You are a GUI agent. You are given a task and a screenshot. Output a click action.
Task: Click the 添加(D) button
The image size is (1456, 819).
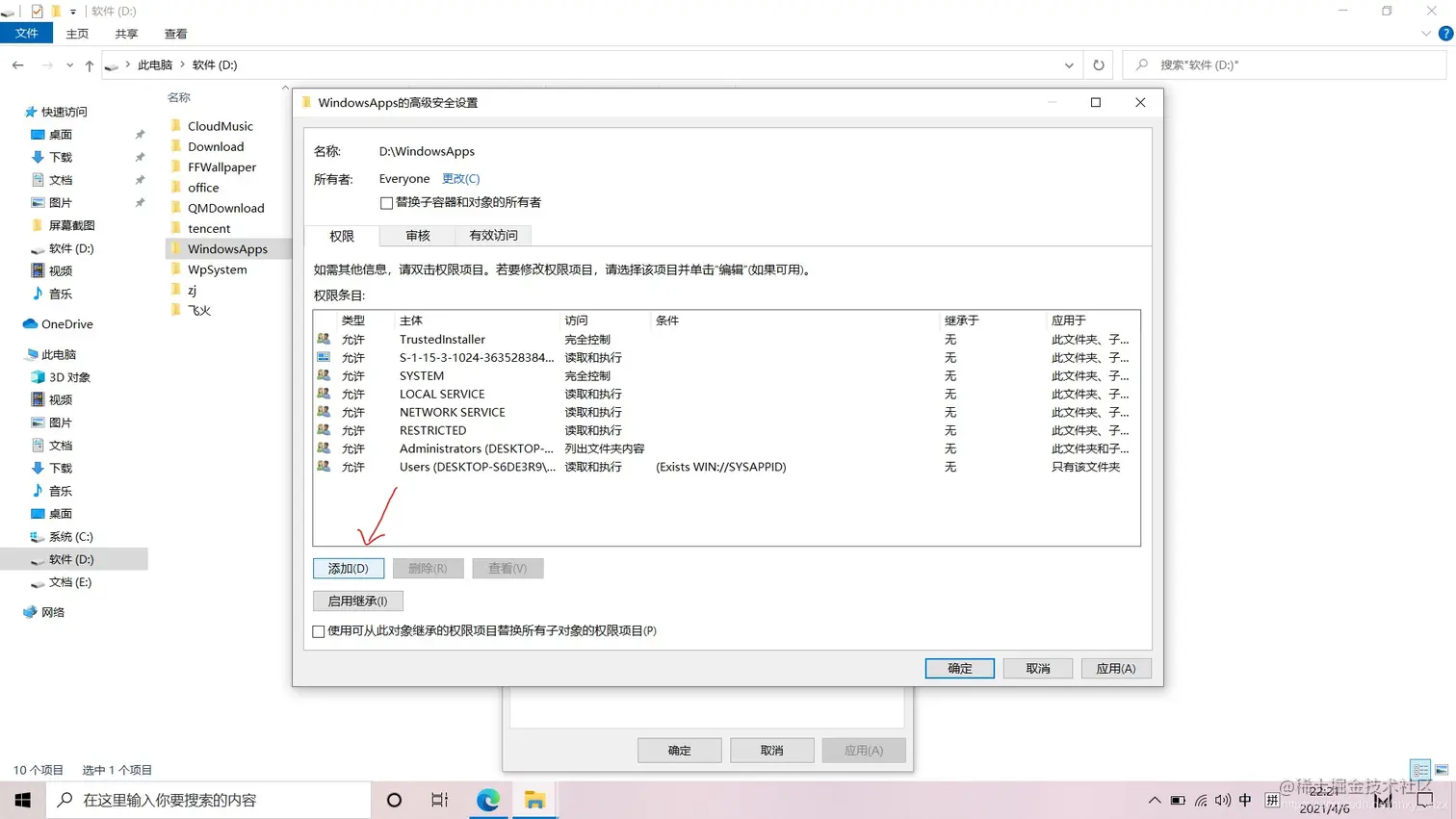point(348,568)
